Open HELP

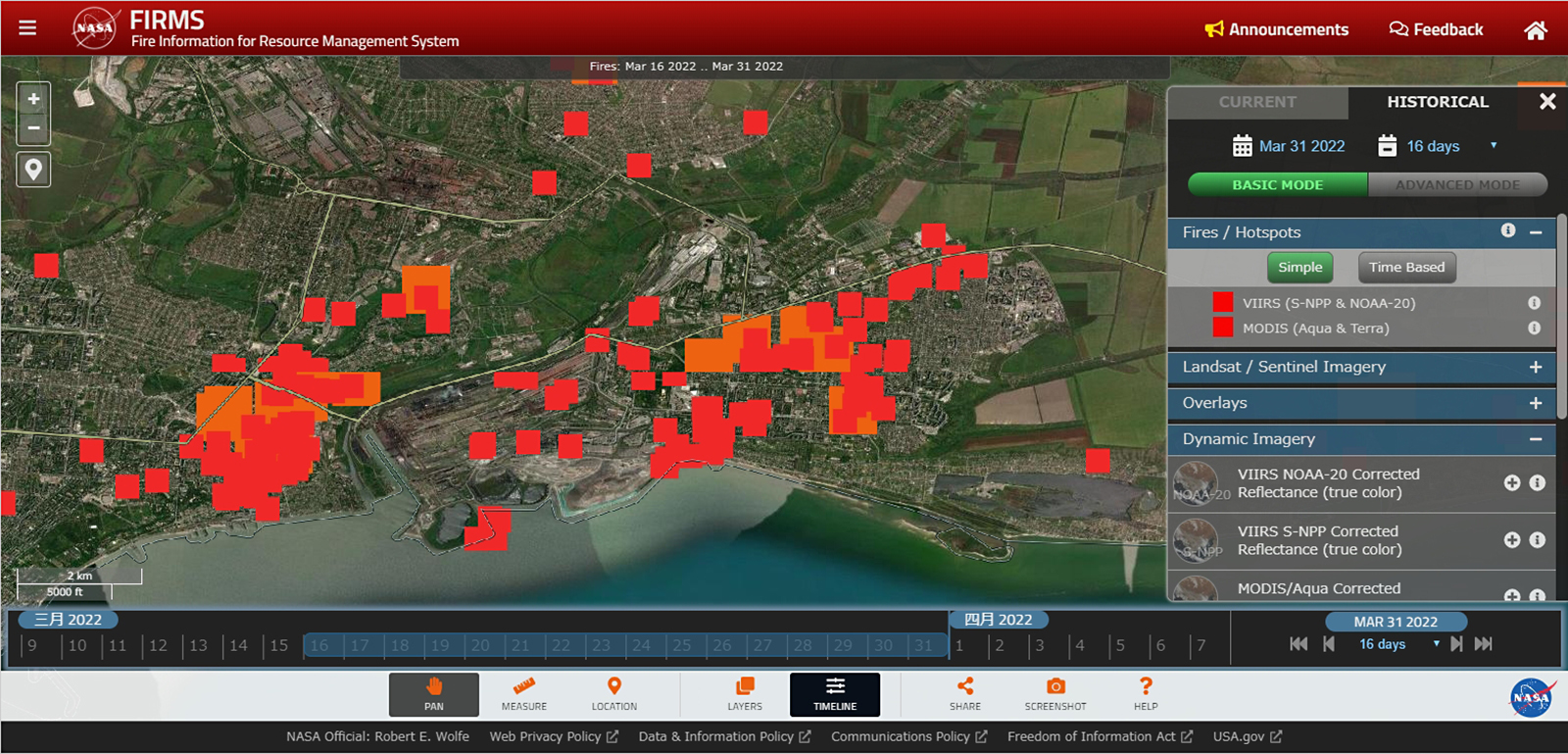click(x=1146, y=694)
